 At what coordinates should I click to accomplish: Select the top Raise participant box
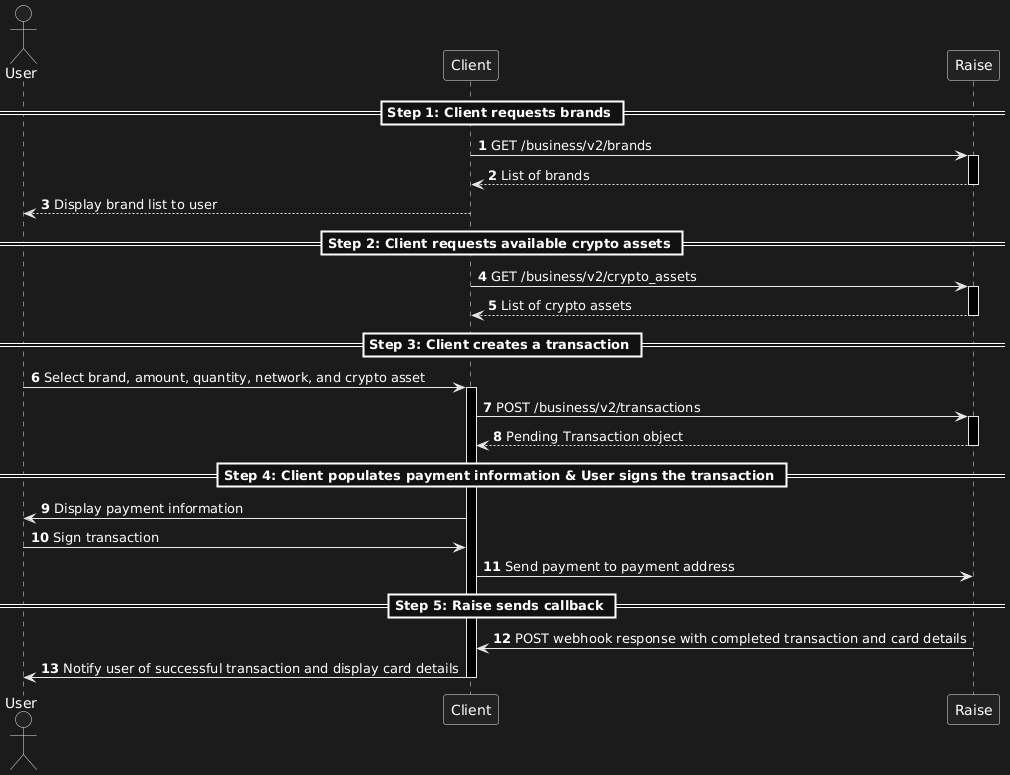click(x=973, y=65)
